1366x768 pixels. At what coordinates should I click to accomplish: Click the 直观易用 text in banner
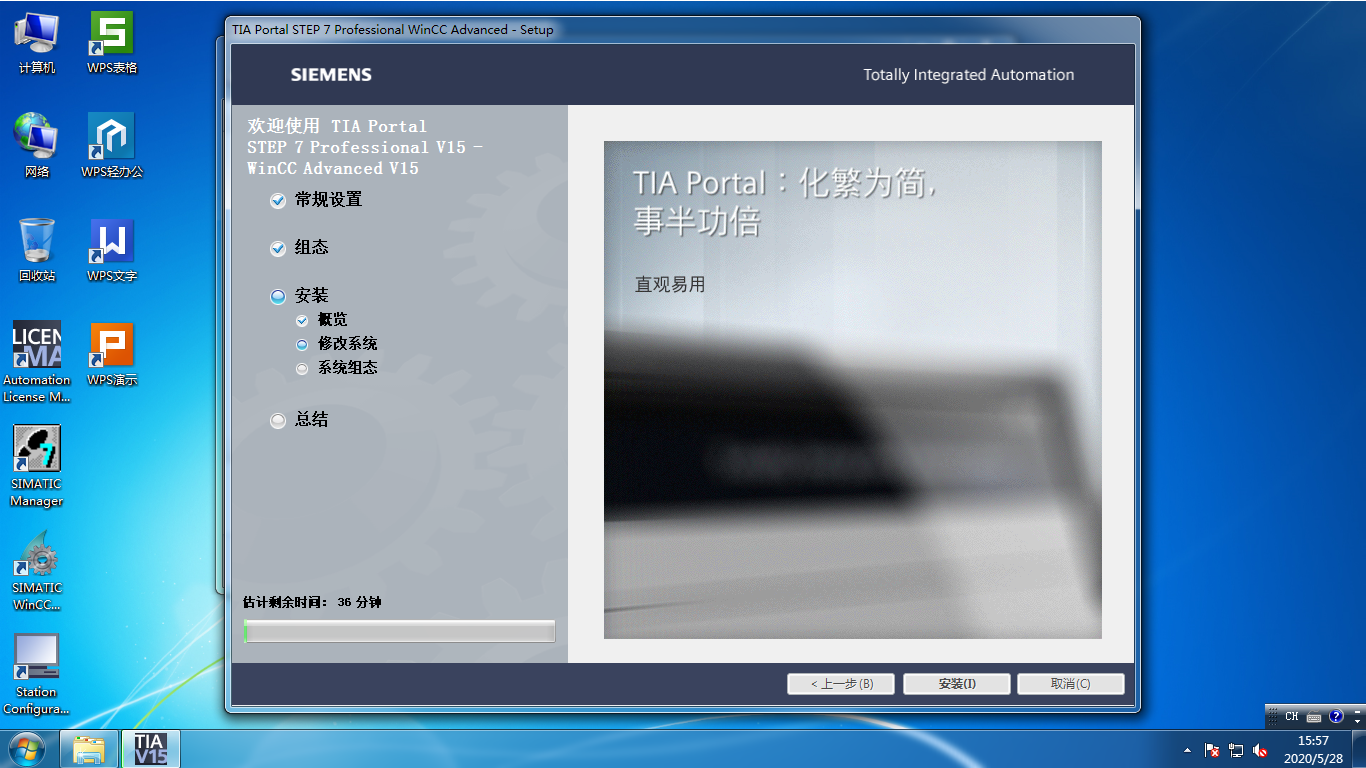[x=670, y=285]
